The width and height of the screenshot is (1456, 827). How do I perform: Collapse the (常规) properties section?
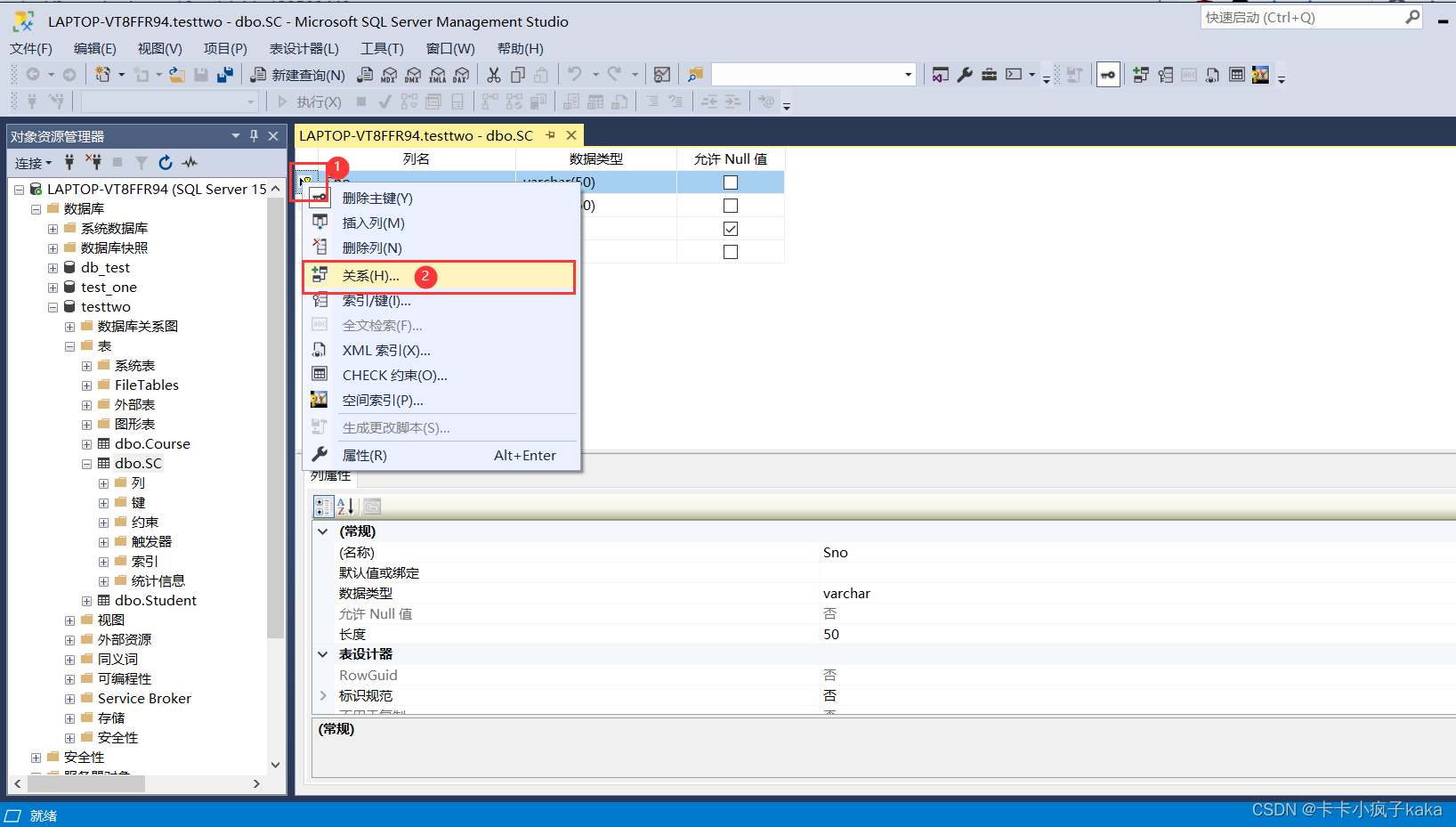coord(323,531)
